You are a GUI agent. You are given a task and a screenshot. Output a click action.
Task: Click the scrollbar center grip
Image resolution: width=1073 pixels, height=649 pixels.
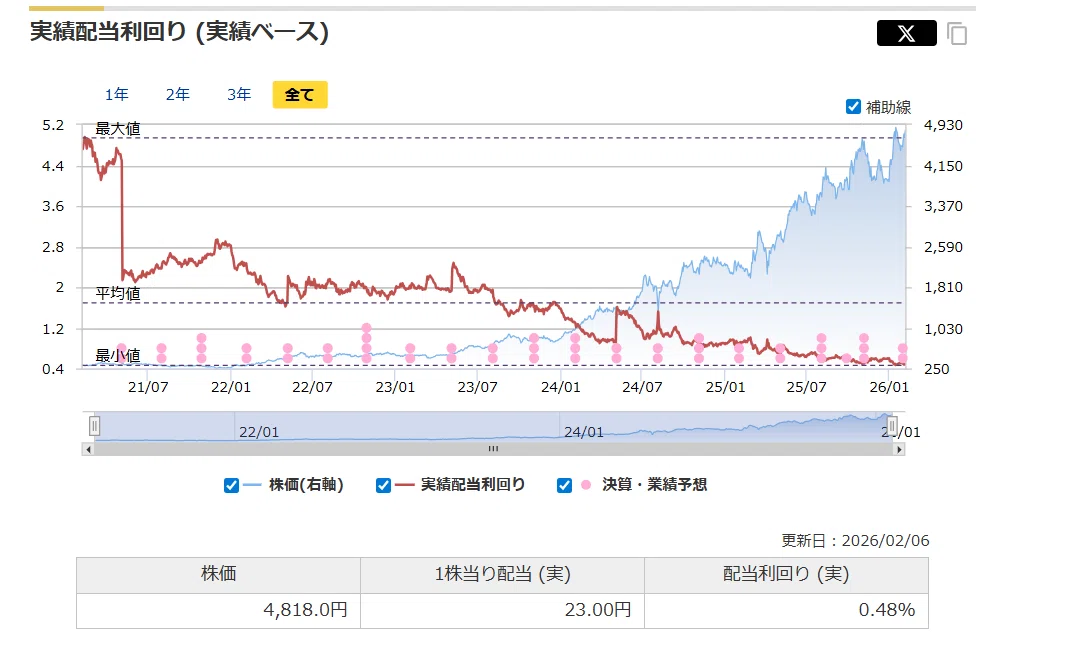pyautogui.click(x=493, y=449)
